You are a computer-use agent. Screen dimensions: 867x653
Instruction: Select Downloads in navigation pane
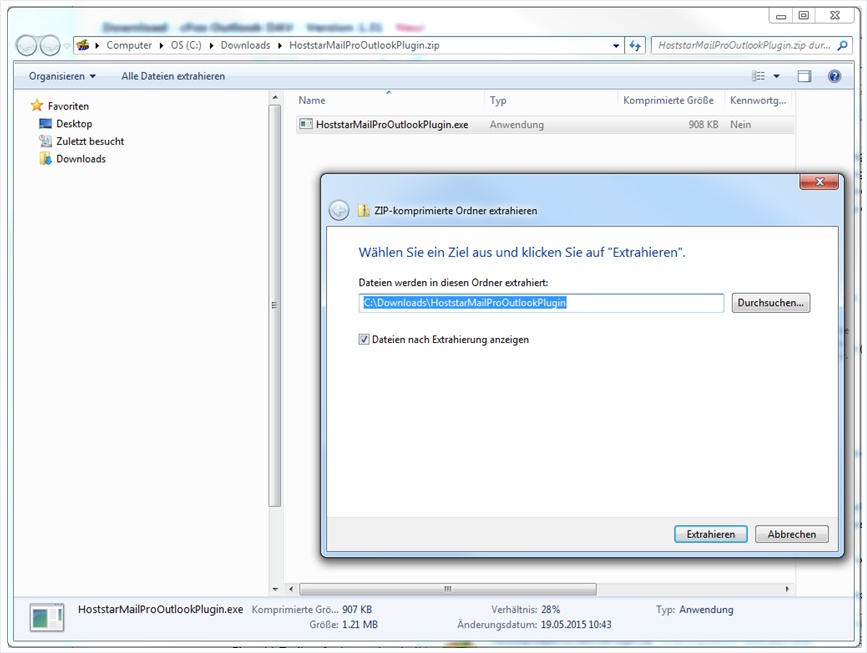tap(81, 159)
